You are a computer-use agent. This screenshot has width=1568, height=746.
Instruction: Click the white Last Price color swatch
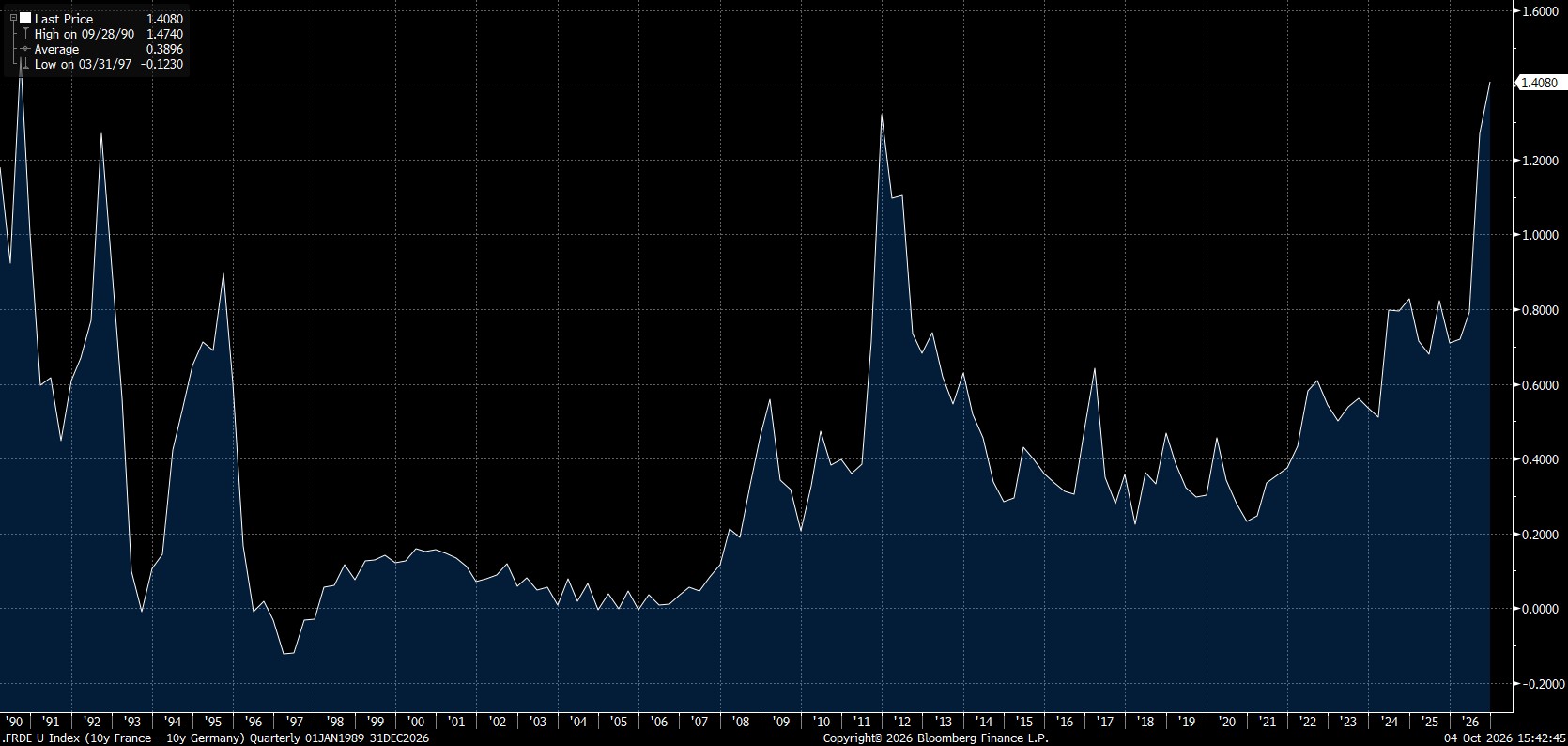tap(25, 19)
